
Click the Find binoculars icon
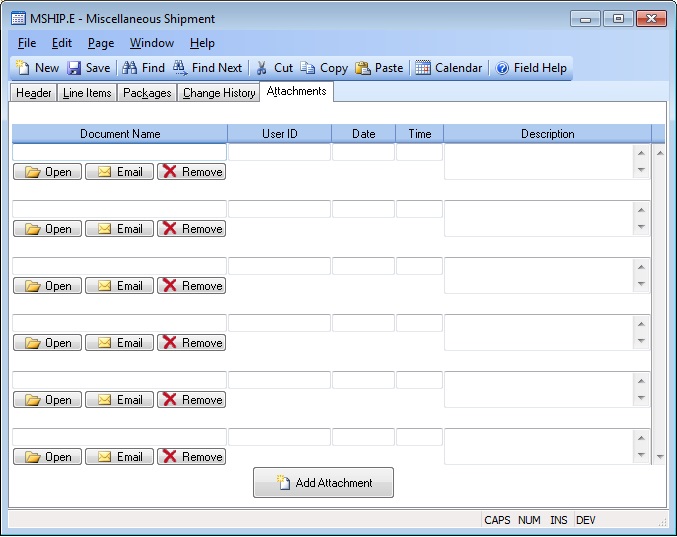pos(129,68)
